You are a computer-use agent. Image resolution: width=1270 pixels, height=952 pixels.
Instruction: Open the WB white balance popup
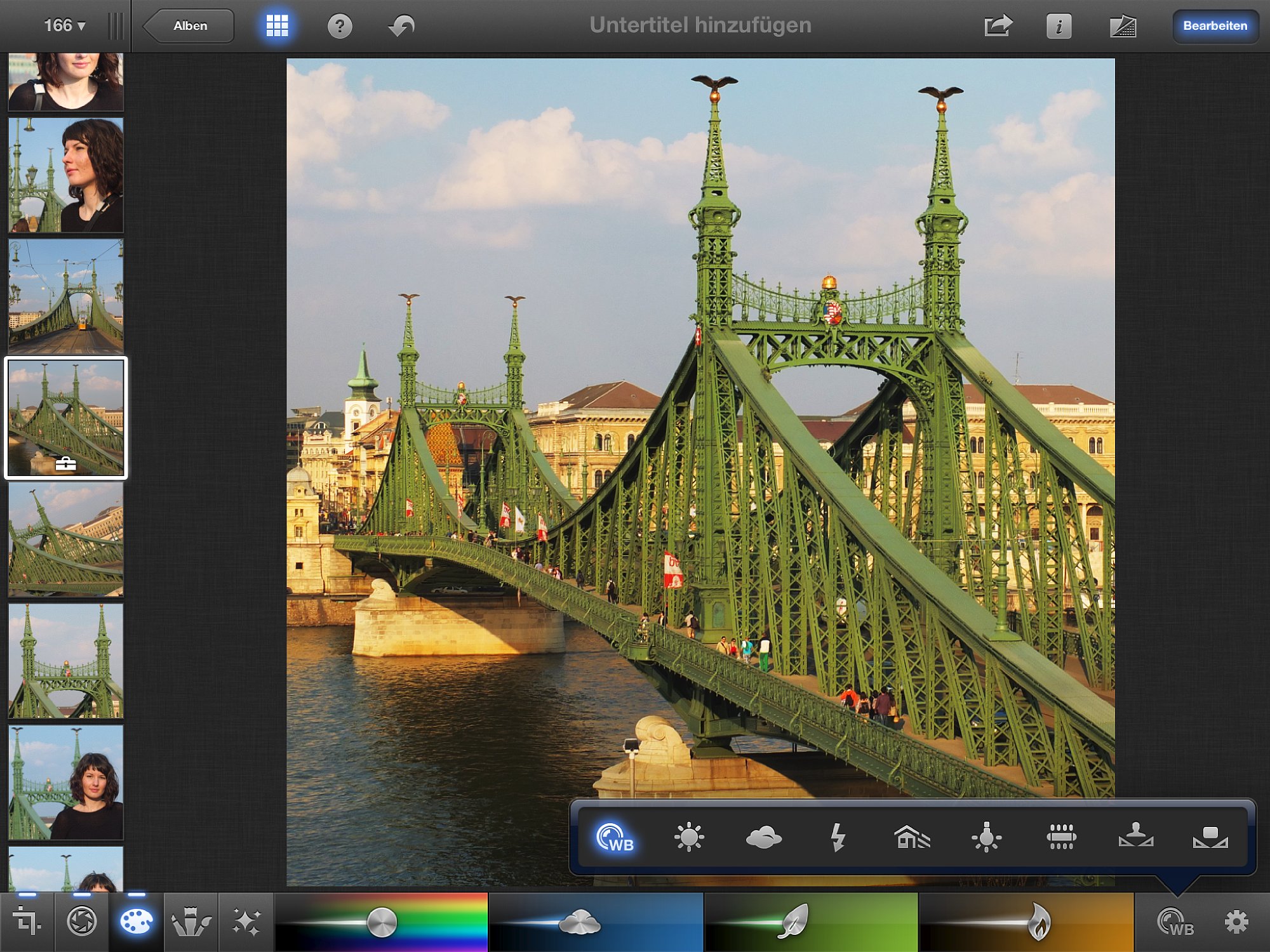[1175, 922]
